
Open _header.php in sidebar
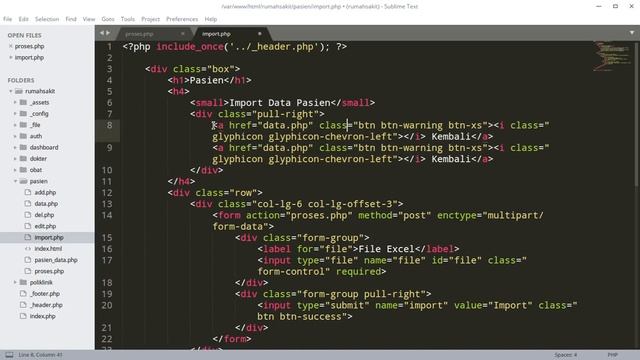click(46, 305)
